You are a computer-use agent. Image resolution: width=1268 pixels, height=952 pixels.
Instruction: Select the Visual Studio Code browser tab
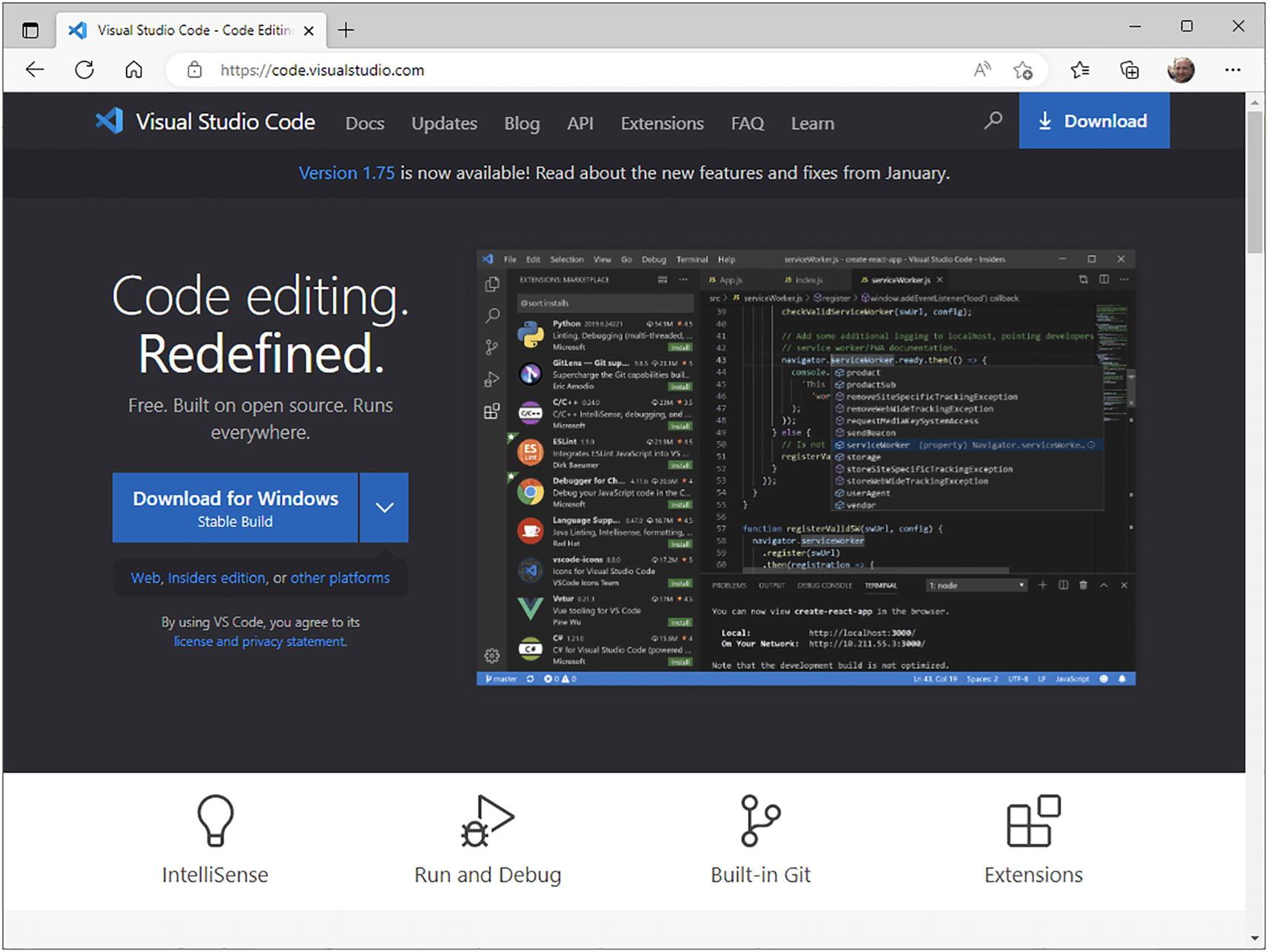[x=192, y=30]
